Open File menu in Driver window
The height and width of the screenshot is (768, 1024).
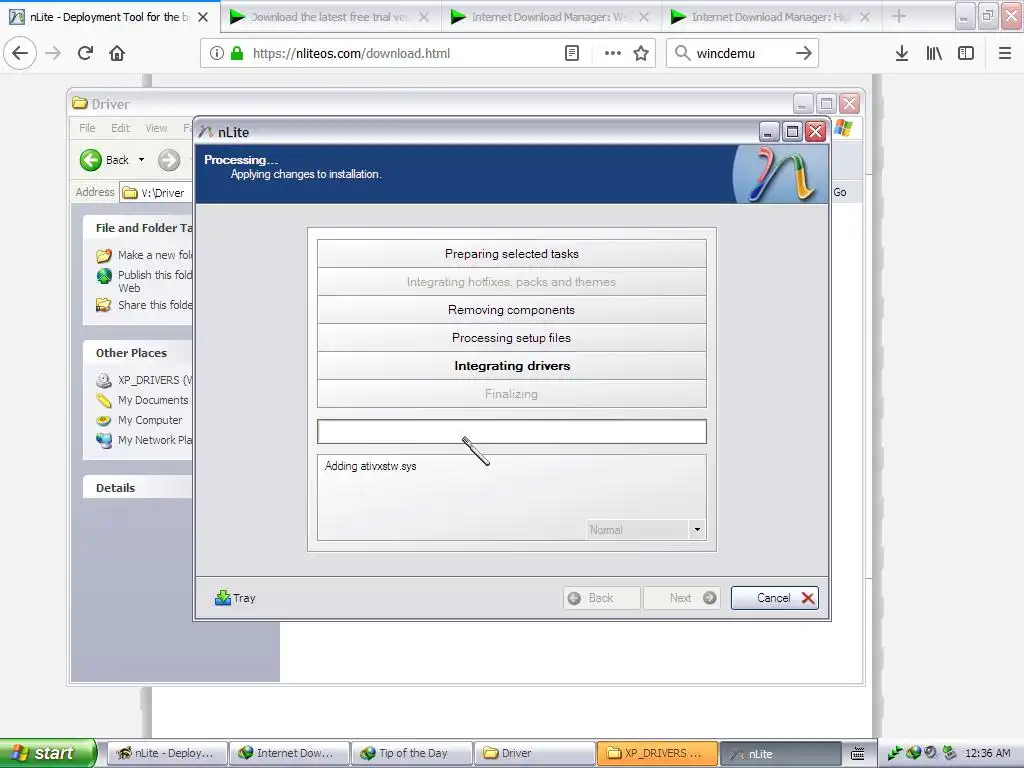[x=87, y=128]
